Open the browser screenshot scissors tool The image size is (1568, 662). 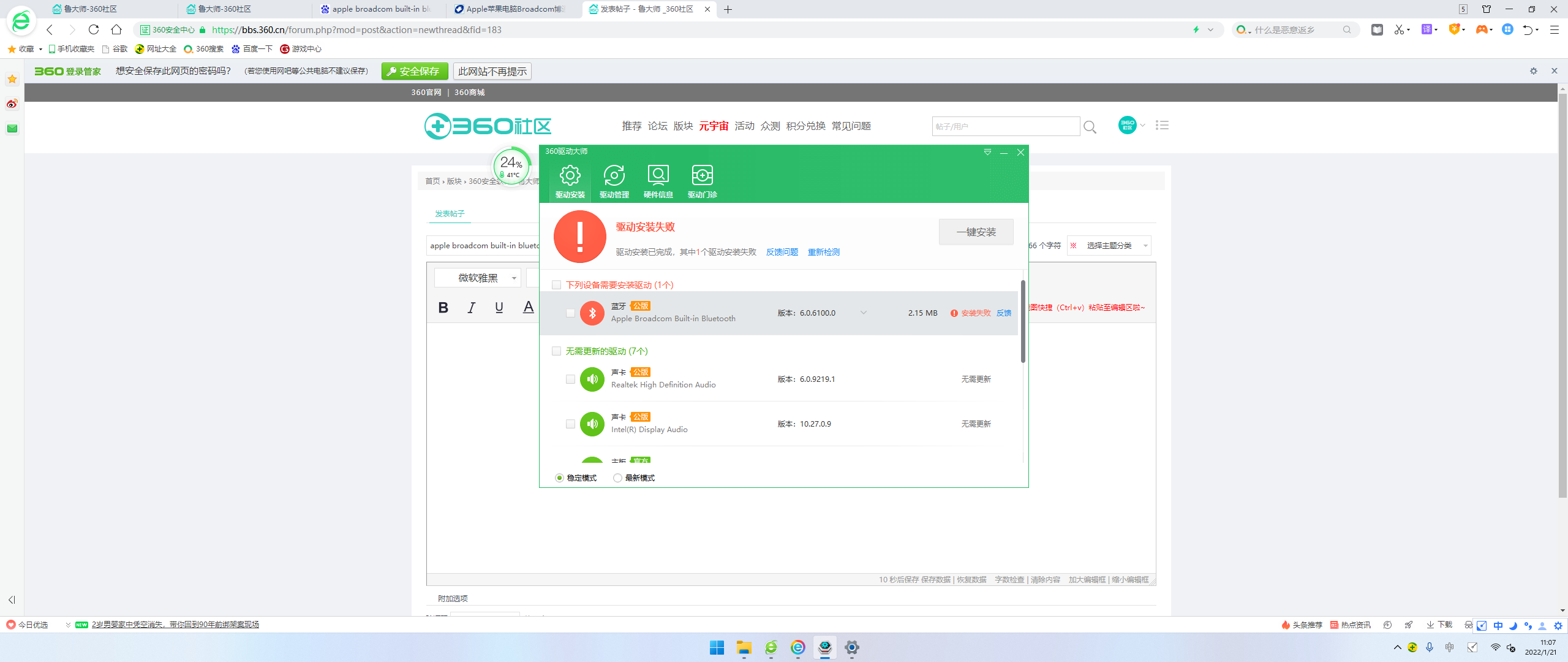click(1399, 29)
